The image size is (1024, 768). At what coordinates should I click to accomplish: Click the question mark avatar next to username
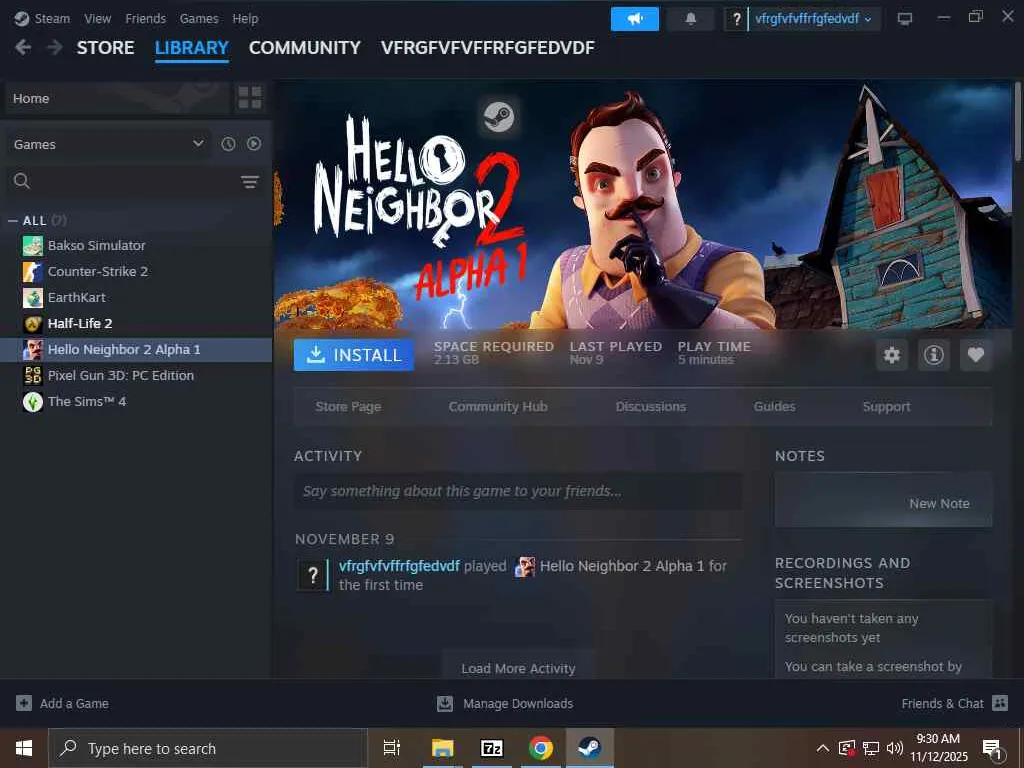tap(737, 19)
